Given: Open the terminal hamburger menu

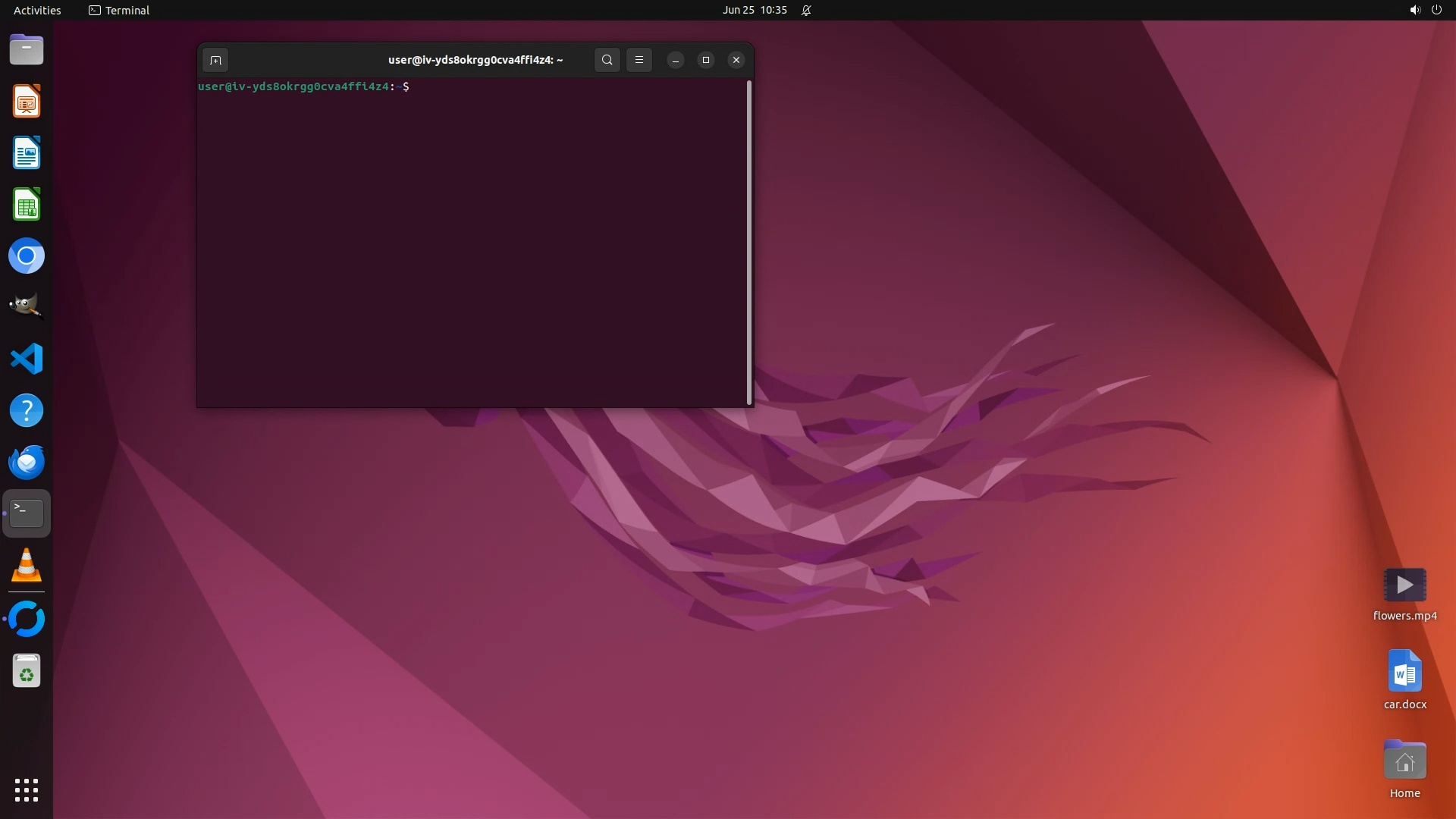Looking at the screenshot, I should [x=639, y=60].
